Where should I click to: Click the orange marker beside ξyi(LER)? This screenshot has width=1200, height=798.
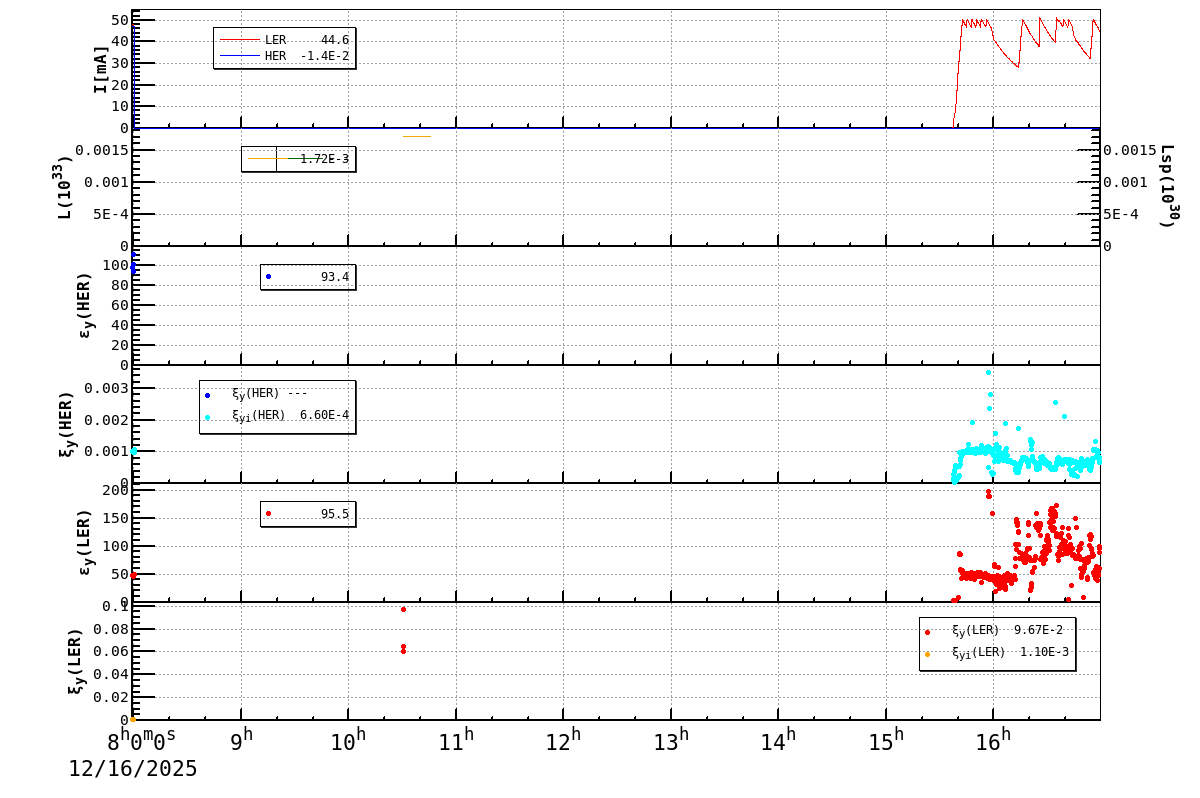click(927, 654)
